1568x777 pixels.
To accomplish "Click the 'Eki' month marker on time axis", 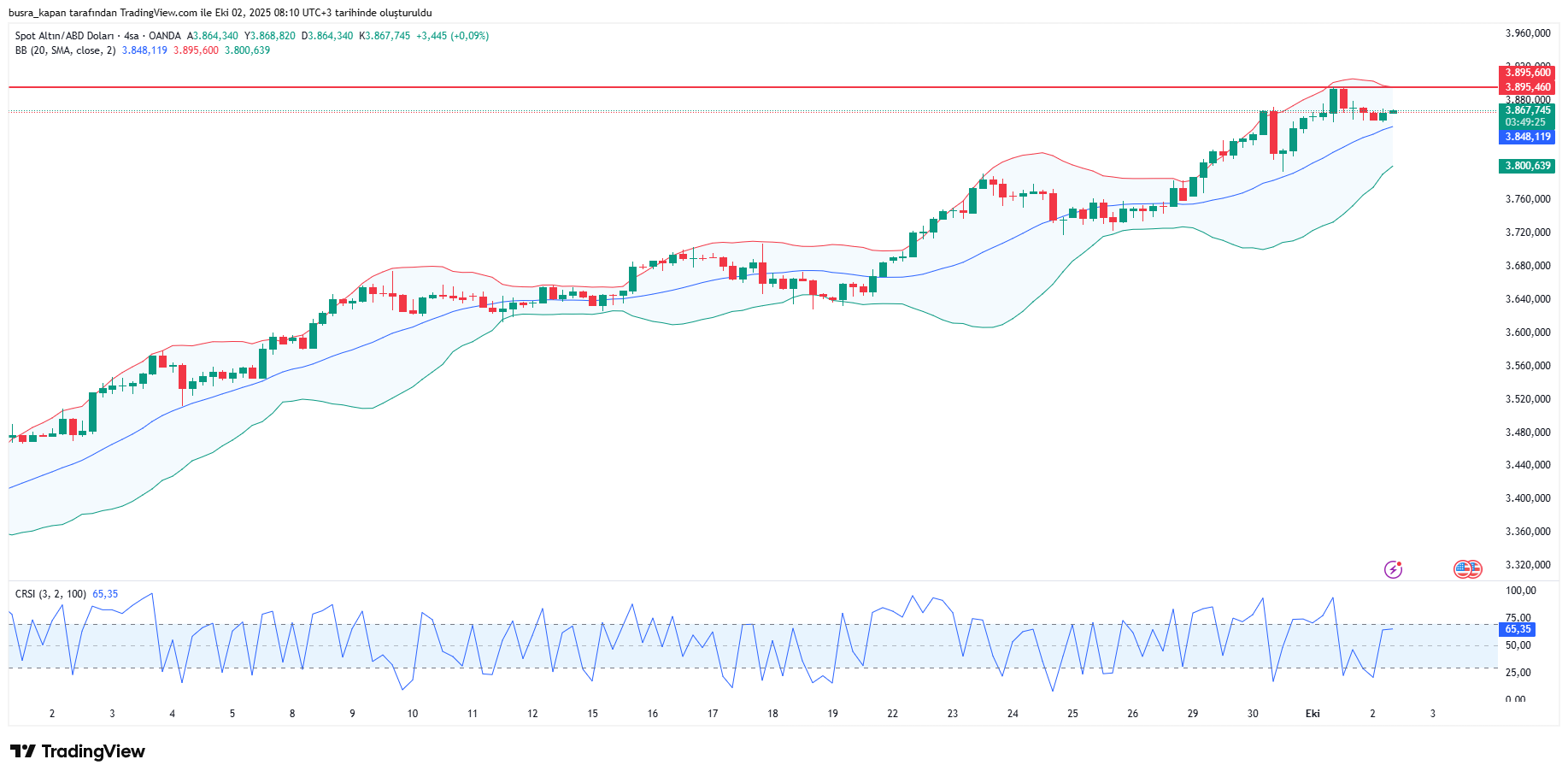I will (x=1313, y=714).
